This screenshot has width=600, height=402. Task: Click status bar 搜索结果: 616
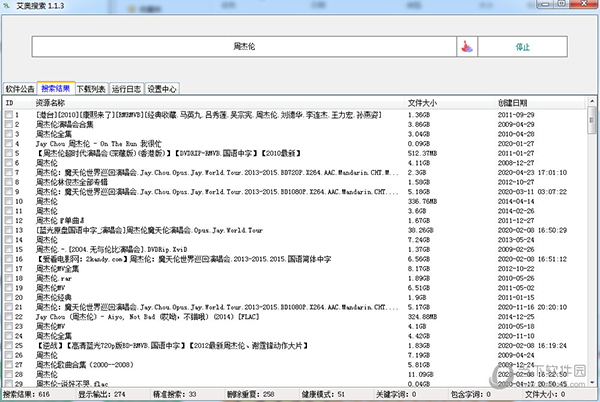click(x=26, y=394)
